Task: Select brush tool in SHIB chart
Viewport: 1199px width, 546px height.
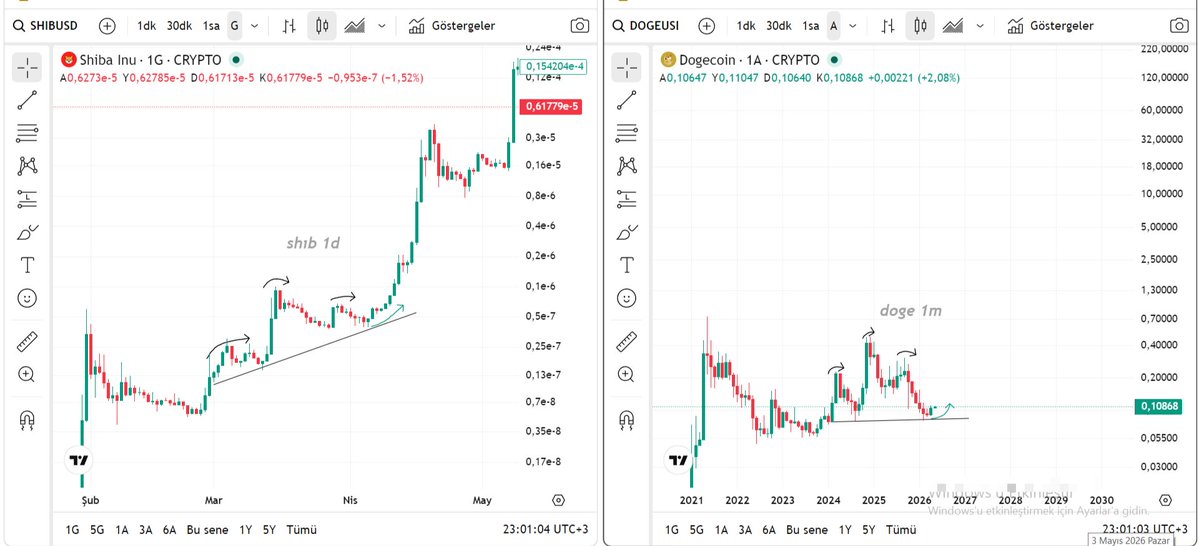Action: [28, 232]
